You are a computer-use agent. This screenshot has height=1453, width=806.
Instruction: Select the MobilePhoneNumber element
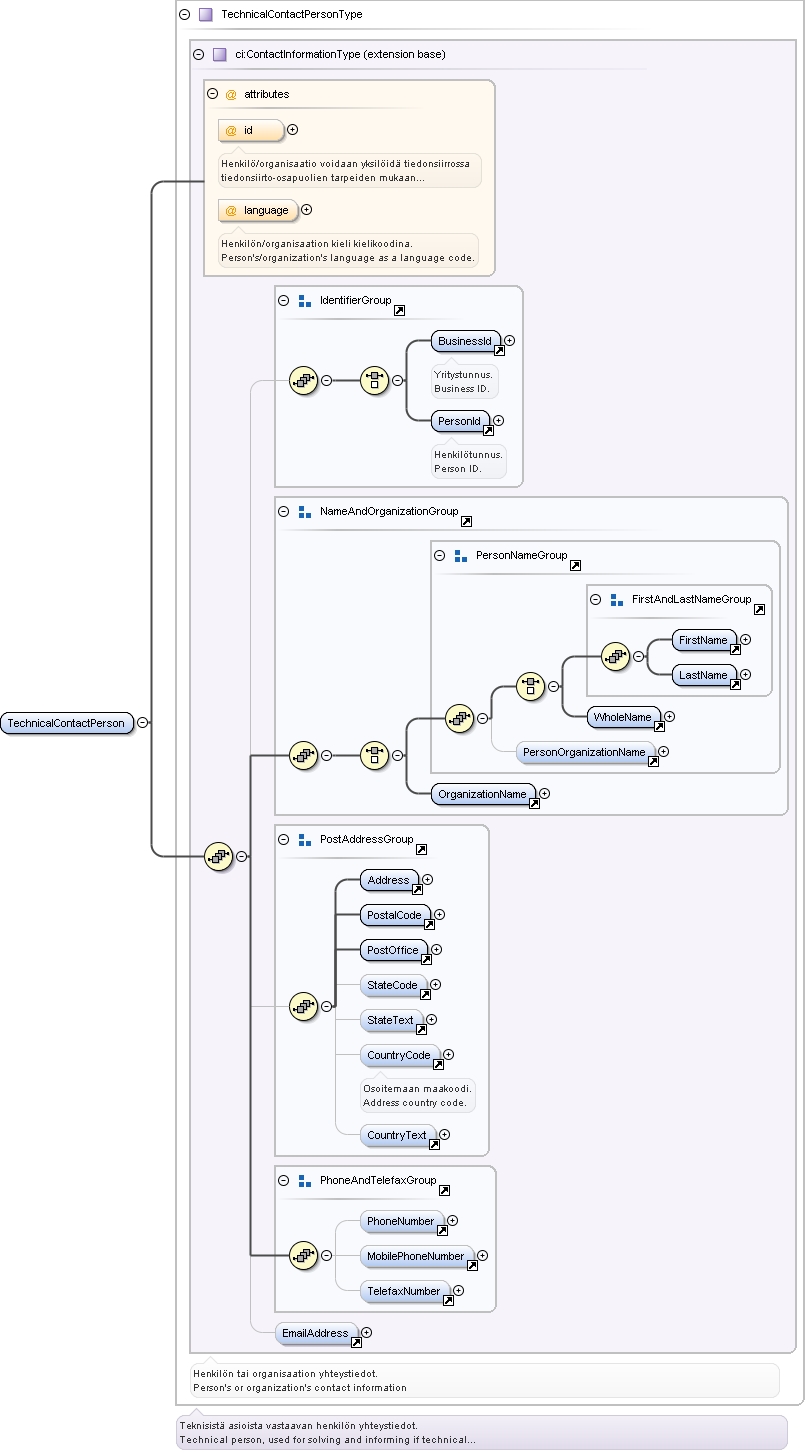coord(417,1256)
